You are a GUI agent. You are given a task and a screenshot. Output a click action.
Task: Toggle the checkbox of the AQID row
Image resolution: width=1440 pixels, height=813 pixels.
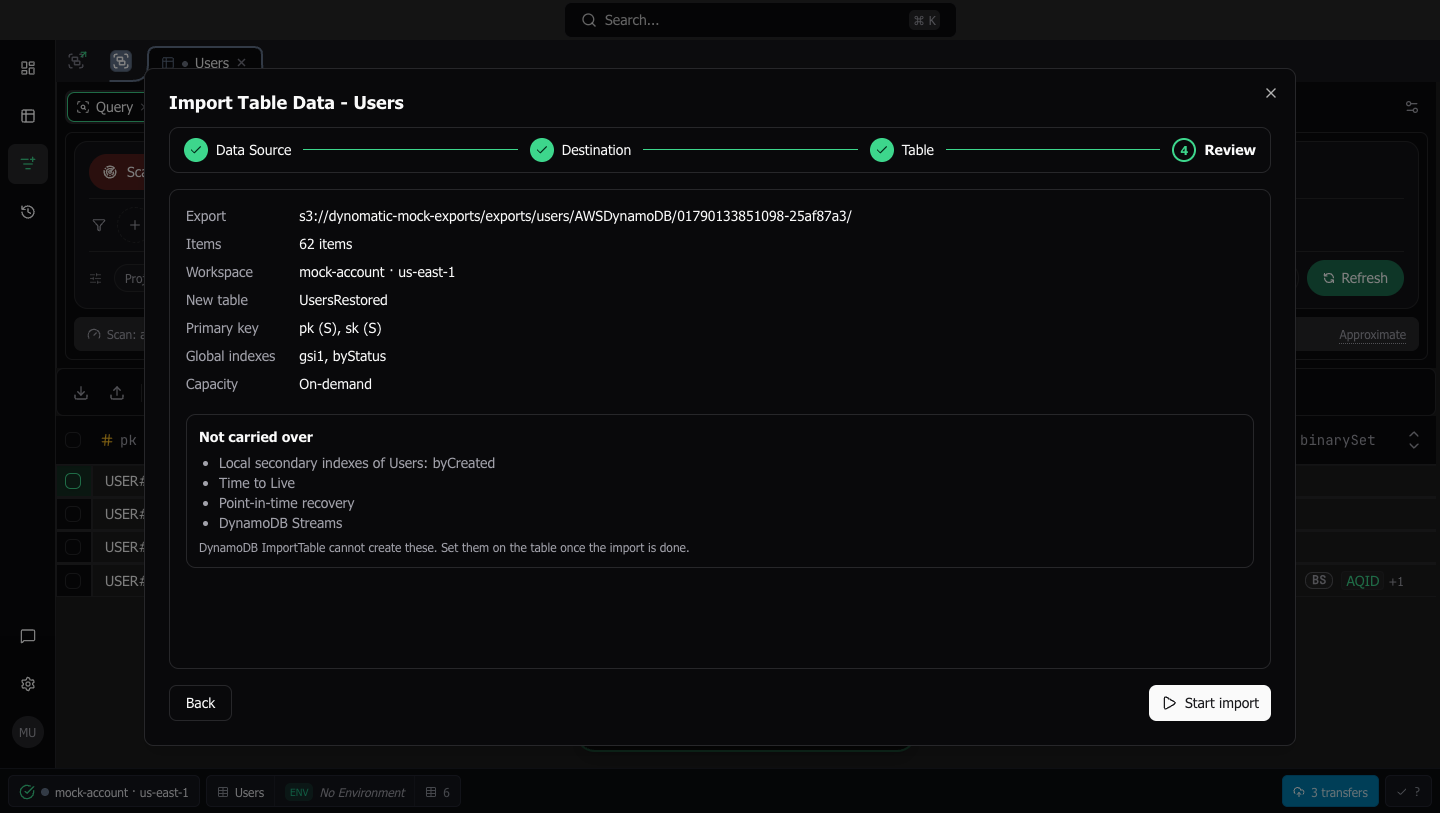[73, 581]
